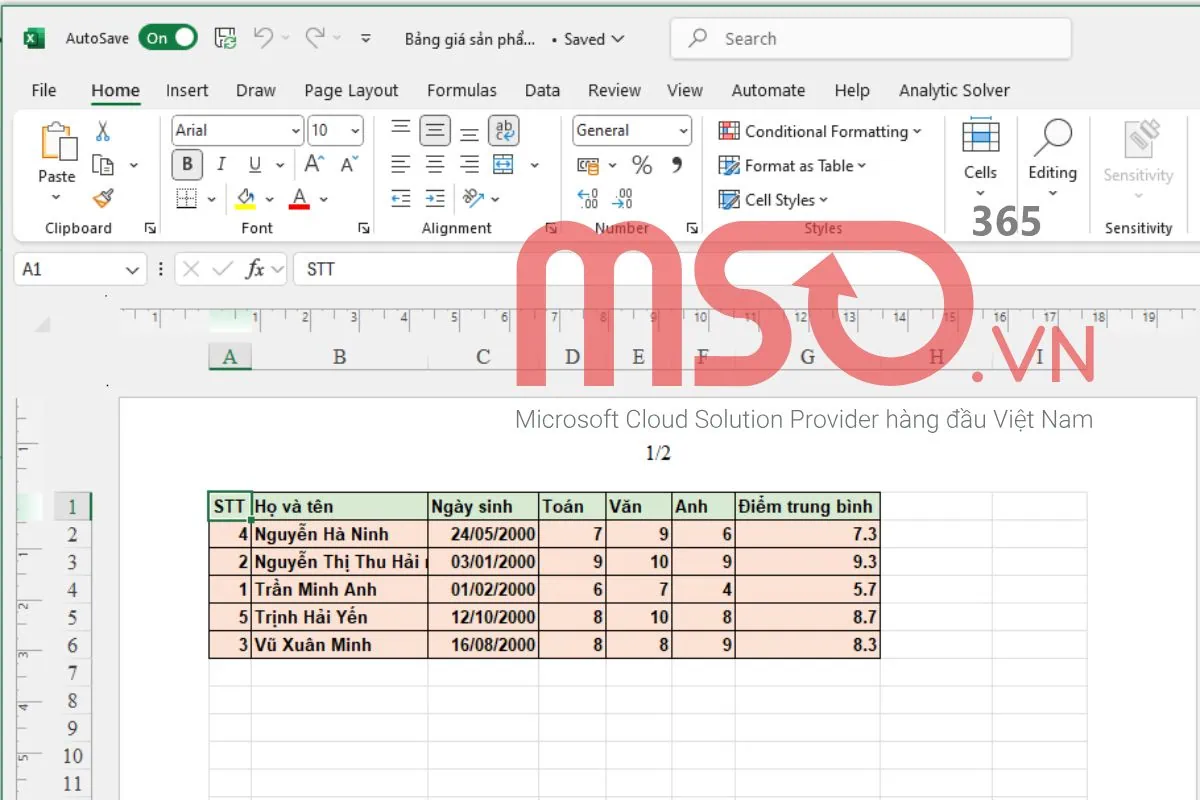This screenshot has width=1200, height=800.
Task: Click the Increase Font Size icon
Action: point(314,165)
